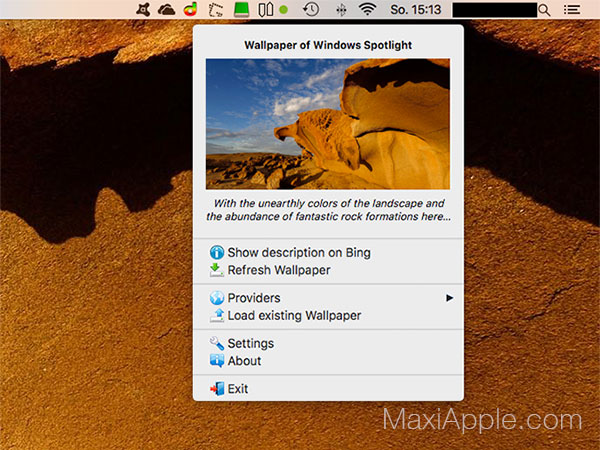Click the door icon beside Exit

click(x=217, y=389)
